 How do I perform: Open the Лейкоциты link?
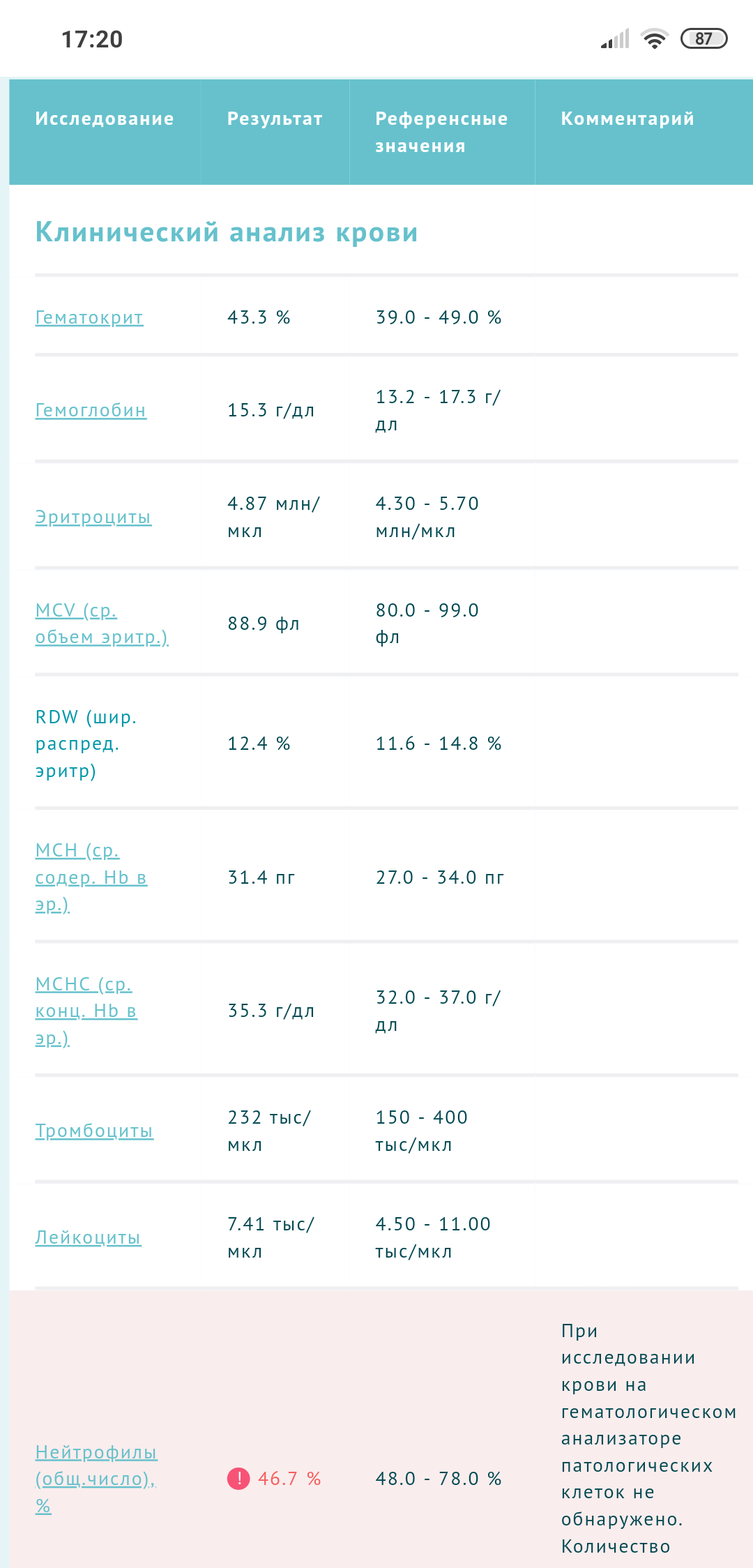coord(89,1237)
